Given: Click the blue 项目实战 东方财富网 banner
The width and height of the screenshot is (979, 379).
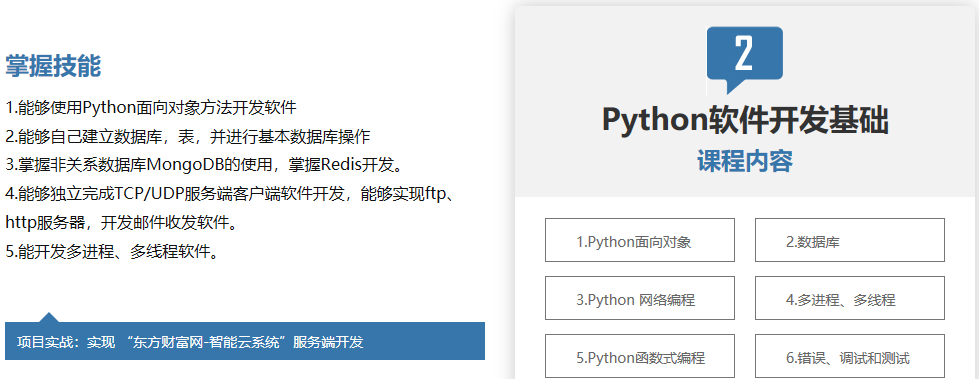Looking at the screenshot, I should [x=245, y=341].
